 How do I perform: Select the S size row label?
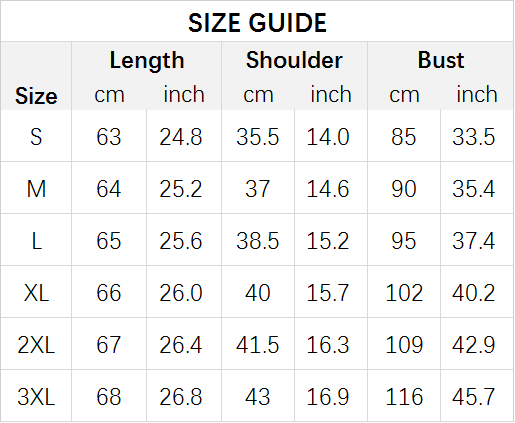click(x=36, y=137)
